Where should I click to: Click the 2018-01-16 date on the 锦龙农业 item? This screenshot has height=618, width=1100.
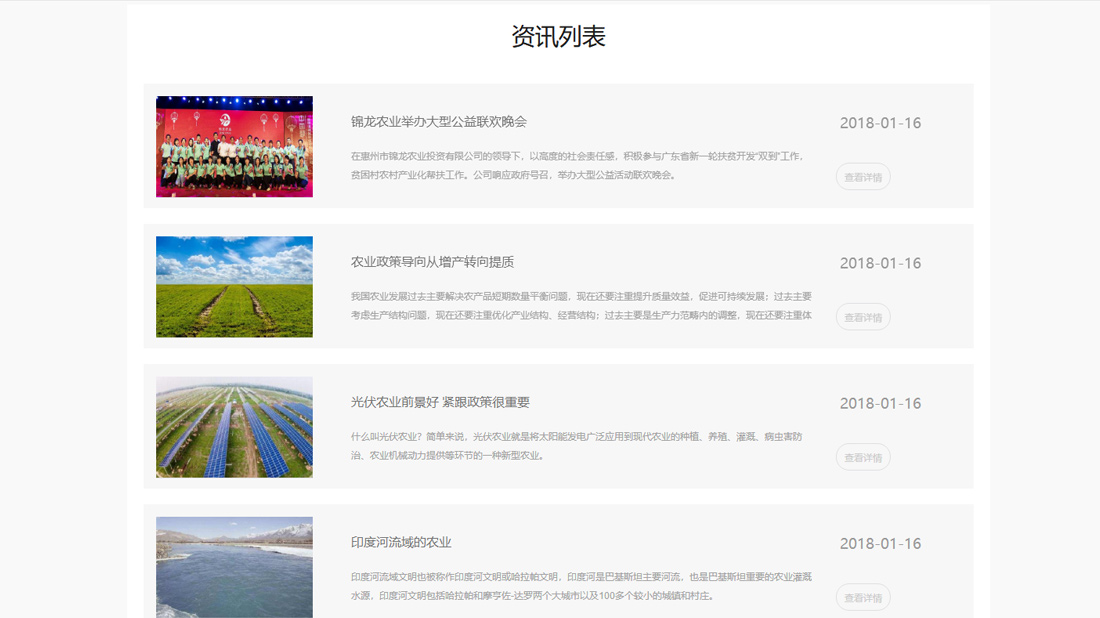[x=880, y=123]
